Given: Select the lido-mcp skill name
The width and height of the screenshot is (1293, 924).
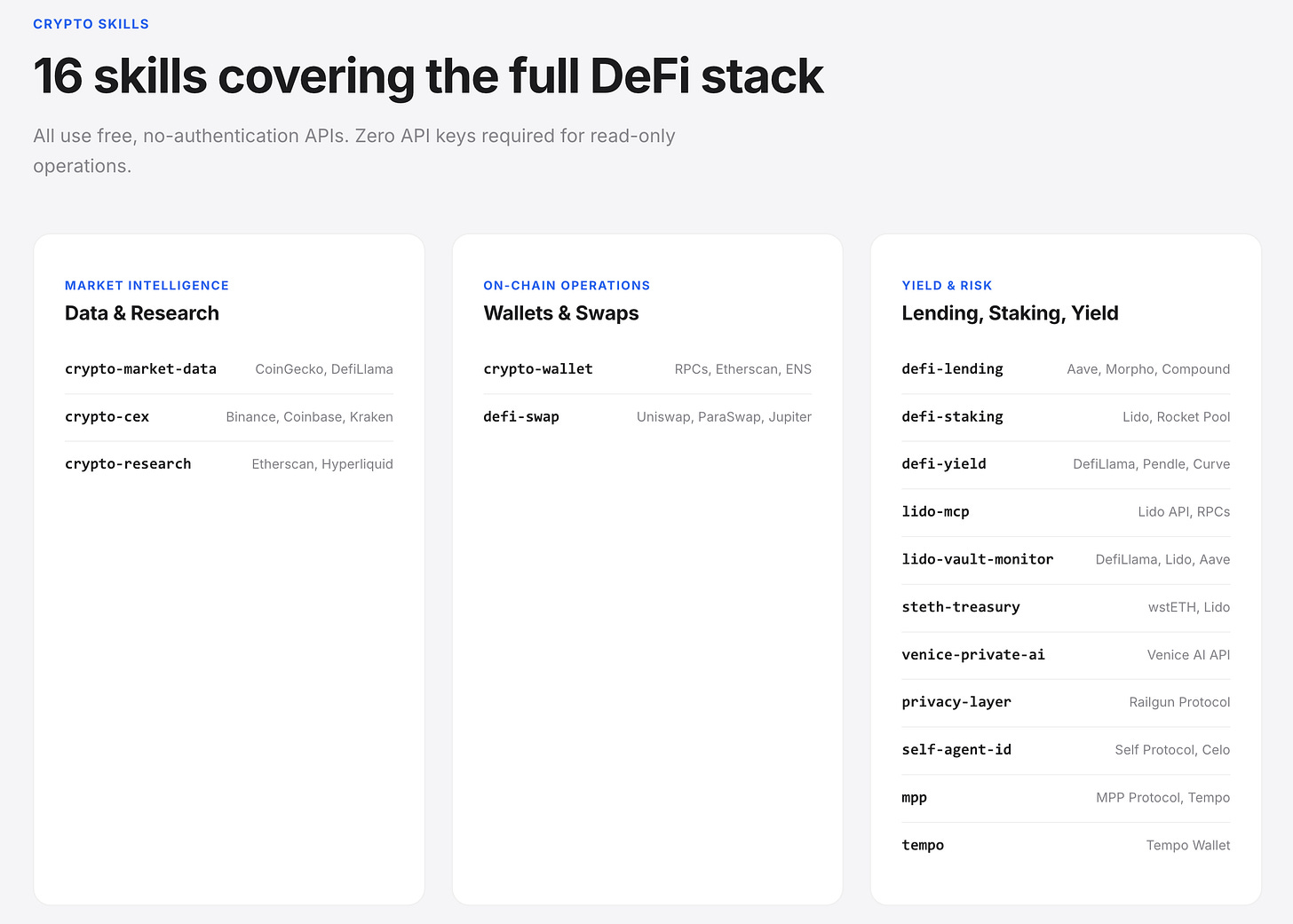Looking at the screenshot, I should click(x=935, y=512).
